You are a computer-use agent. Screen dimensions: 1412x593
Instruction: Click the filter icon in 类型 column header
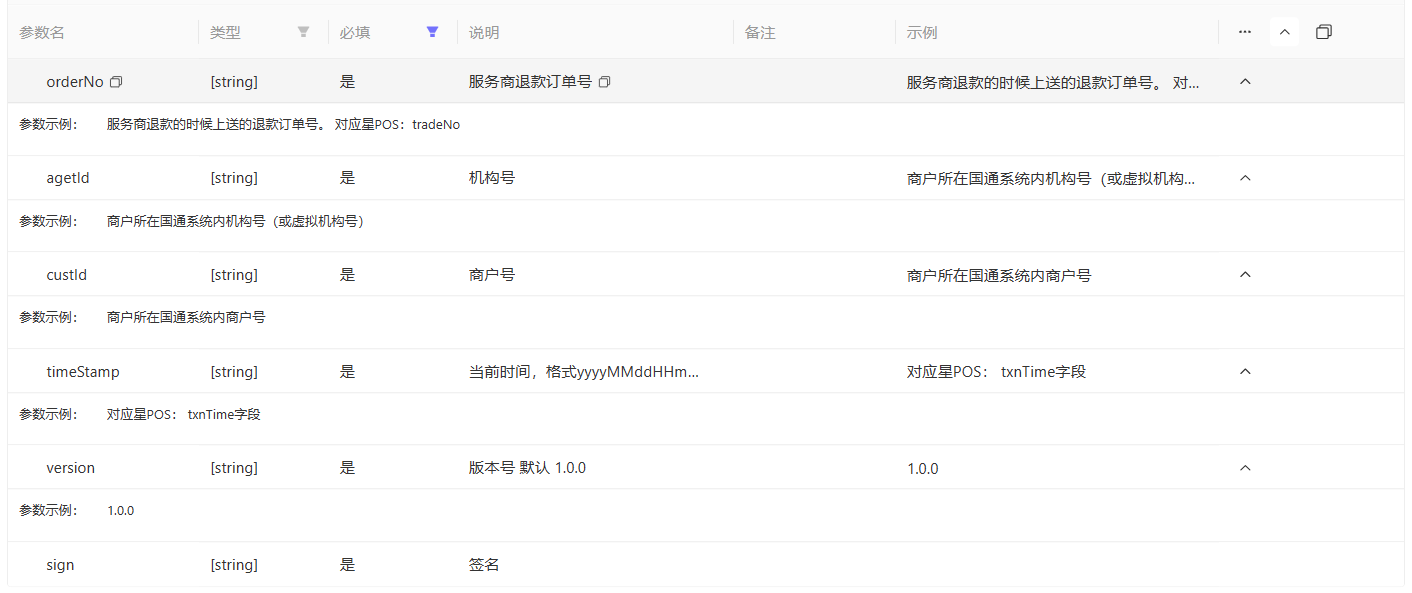click(x=303, y=32)
